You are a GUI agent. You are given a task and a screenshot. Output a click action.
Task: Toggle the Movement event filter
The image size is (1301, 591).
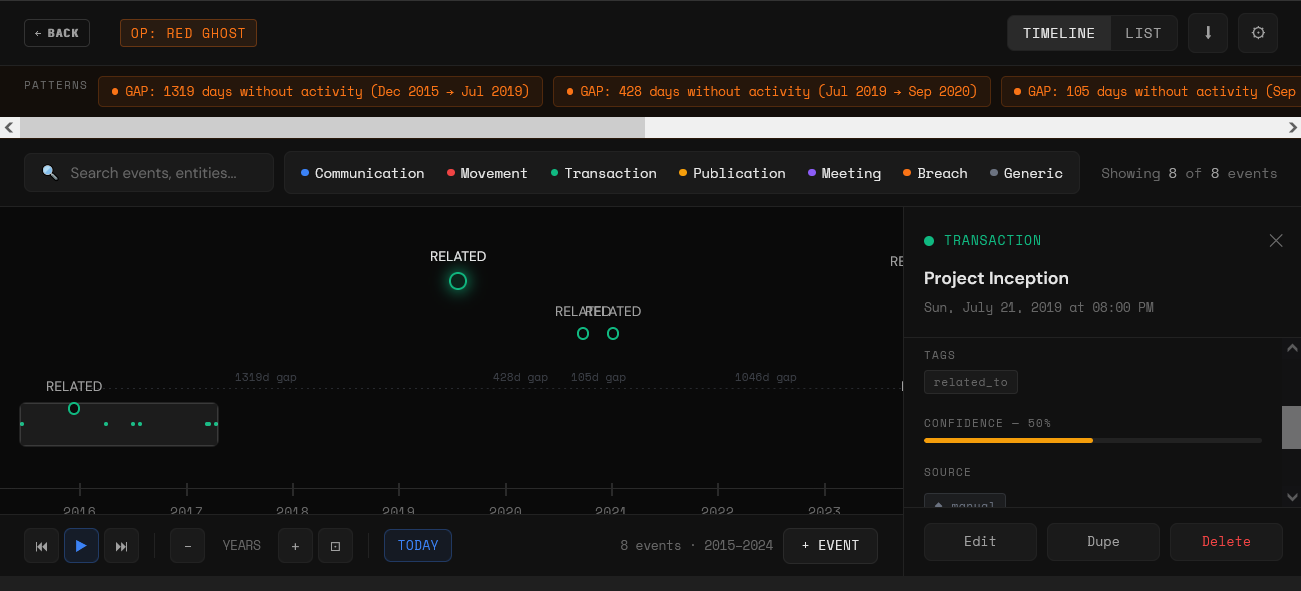tap(487, 173)
